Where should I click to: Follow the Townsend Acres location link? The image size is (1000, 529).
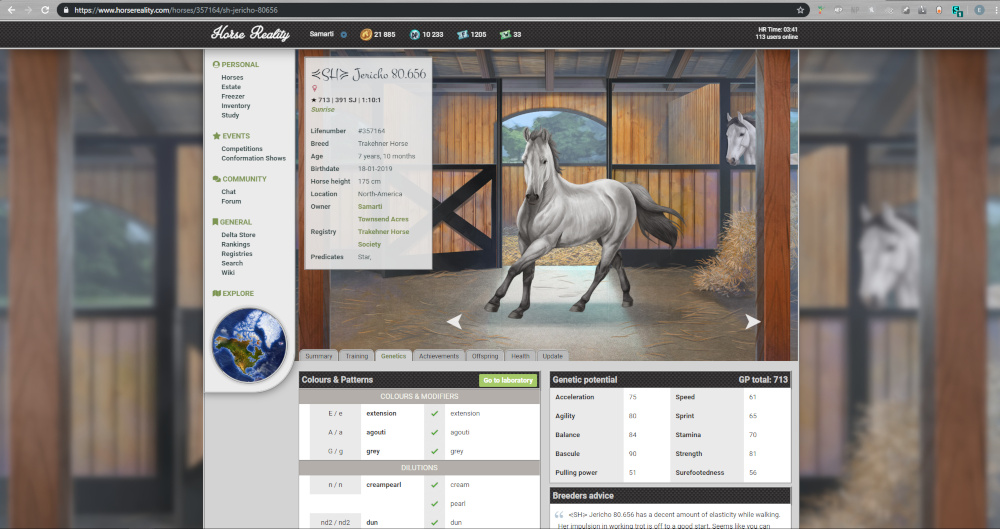point(384,219)
